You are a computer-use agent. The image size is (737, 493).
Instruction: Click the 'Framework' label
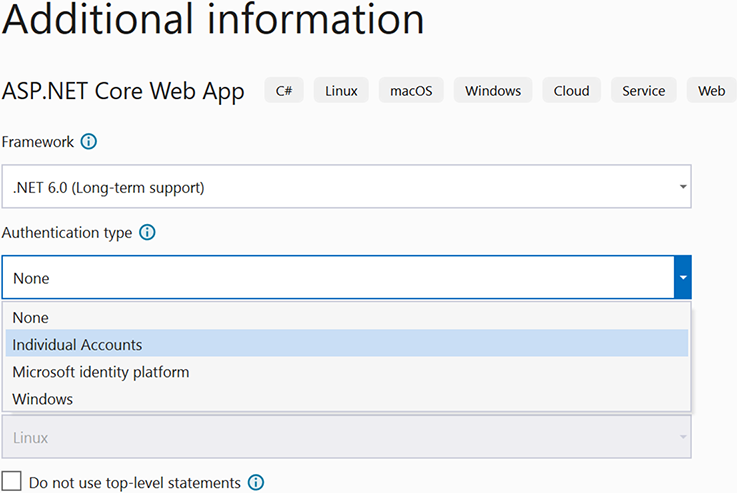(38, 141)
